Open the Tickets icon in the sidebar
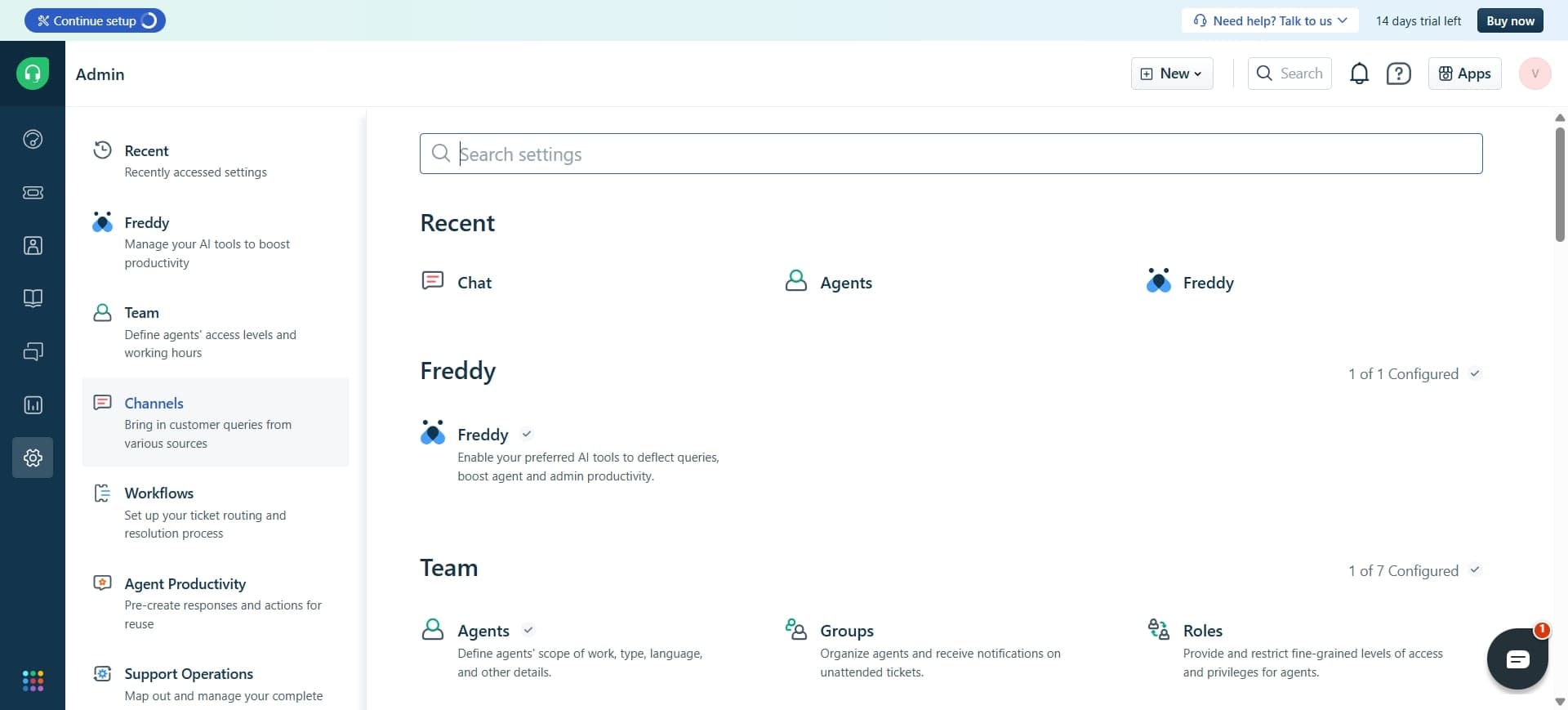Image resolution: width=1568 pixels, height=710 pixels. (x=32, y=193)
